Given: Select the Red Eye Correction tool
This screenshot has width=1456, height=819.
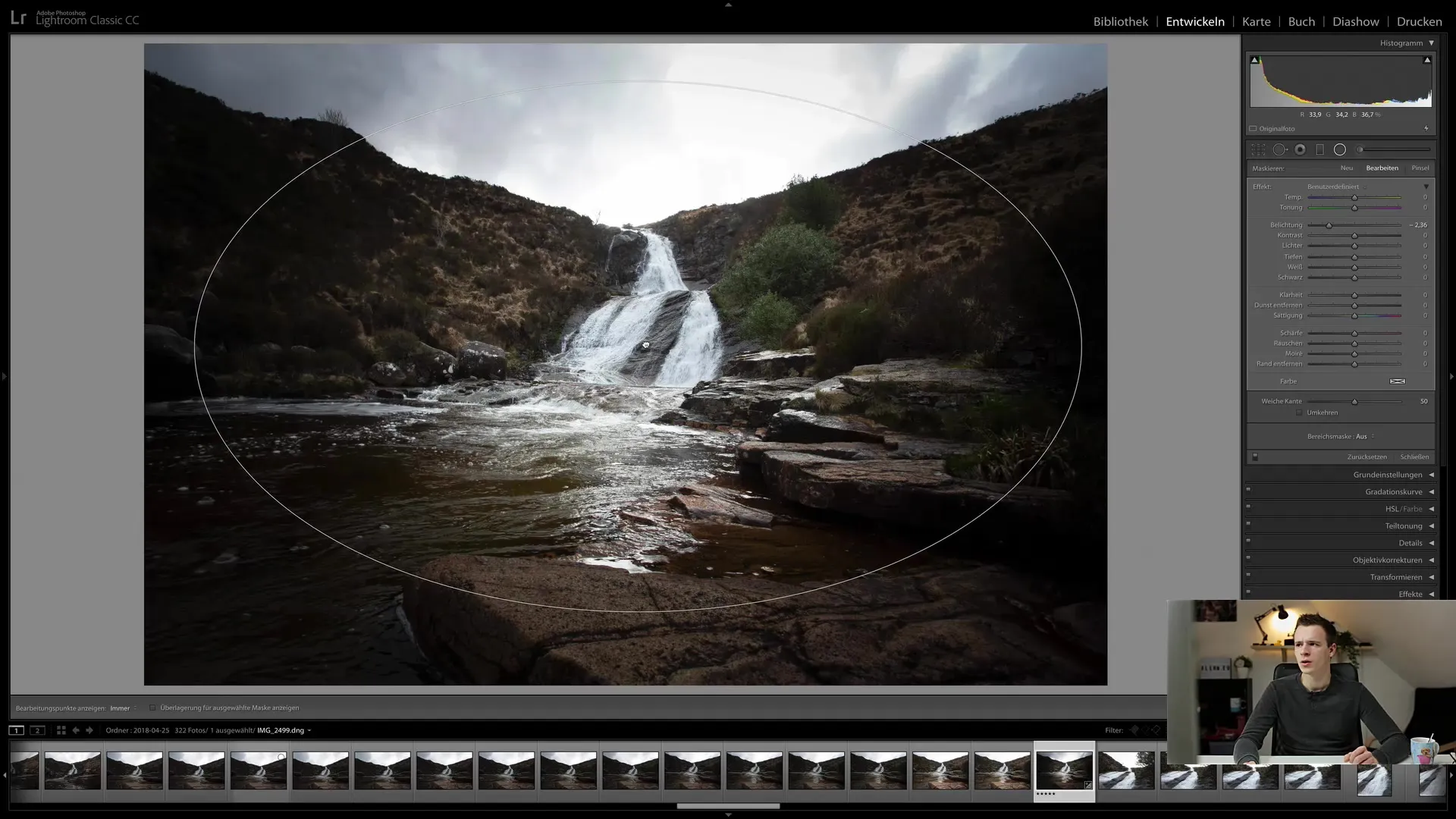Looking at the screenshot, I should coord(1300,149).
